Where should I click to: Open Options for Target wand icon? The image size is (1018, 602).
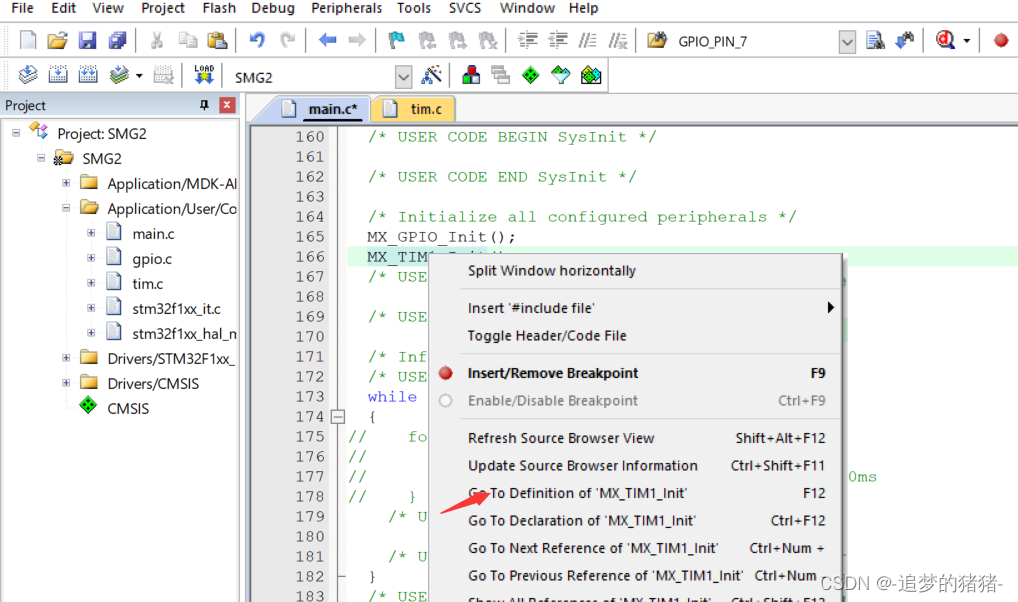point(432,75)
